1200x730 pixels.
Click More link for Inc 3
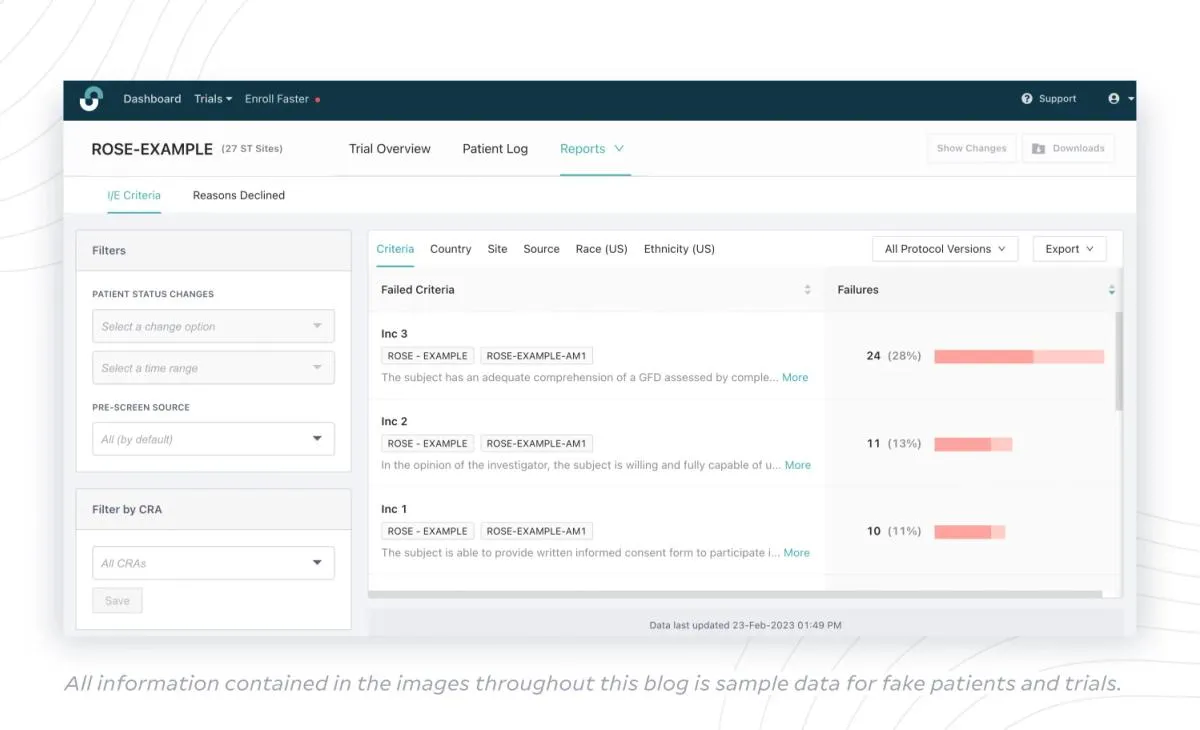click(x=795, y=378)
